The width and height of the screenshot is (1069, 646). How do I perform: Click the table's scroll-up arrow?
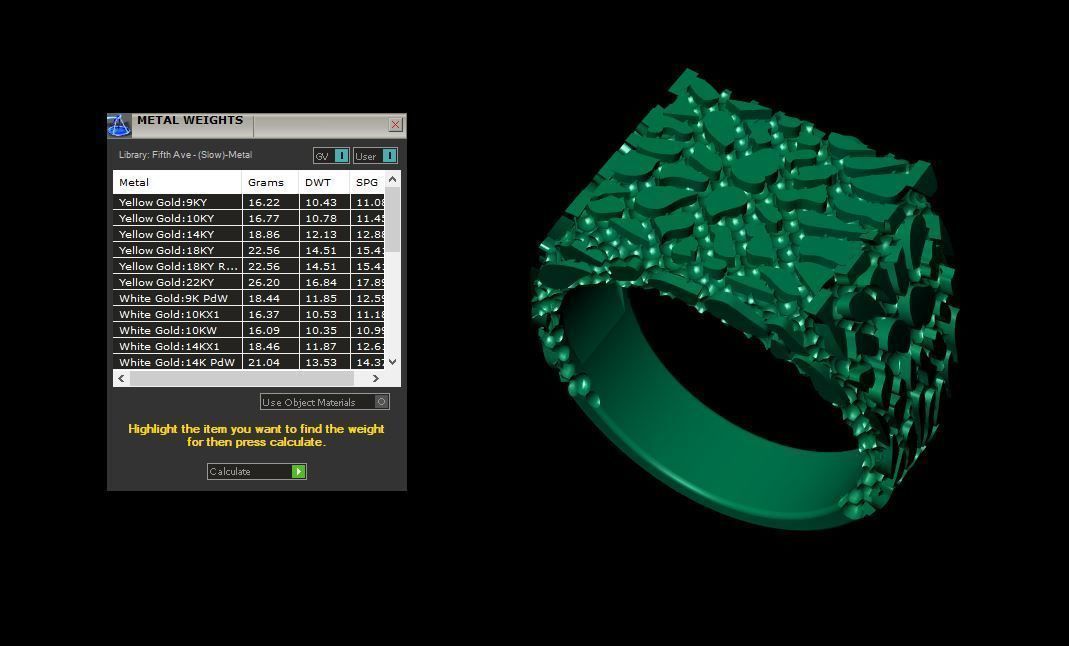pyautogui.click(x=392, y=179)
